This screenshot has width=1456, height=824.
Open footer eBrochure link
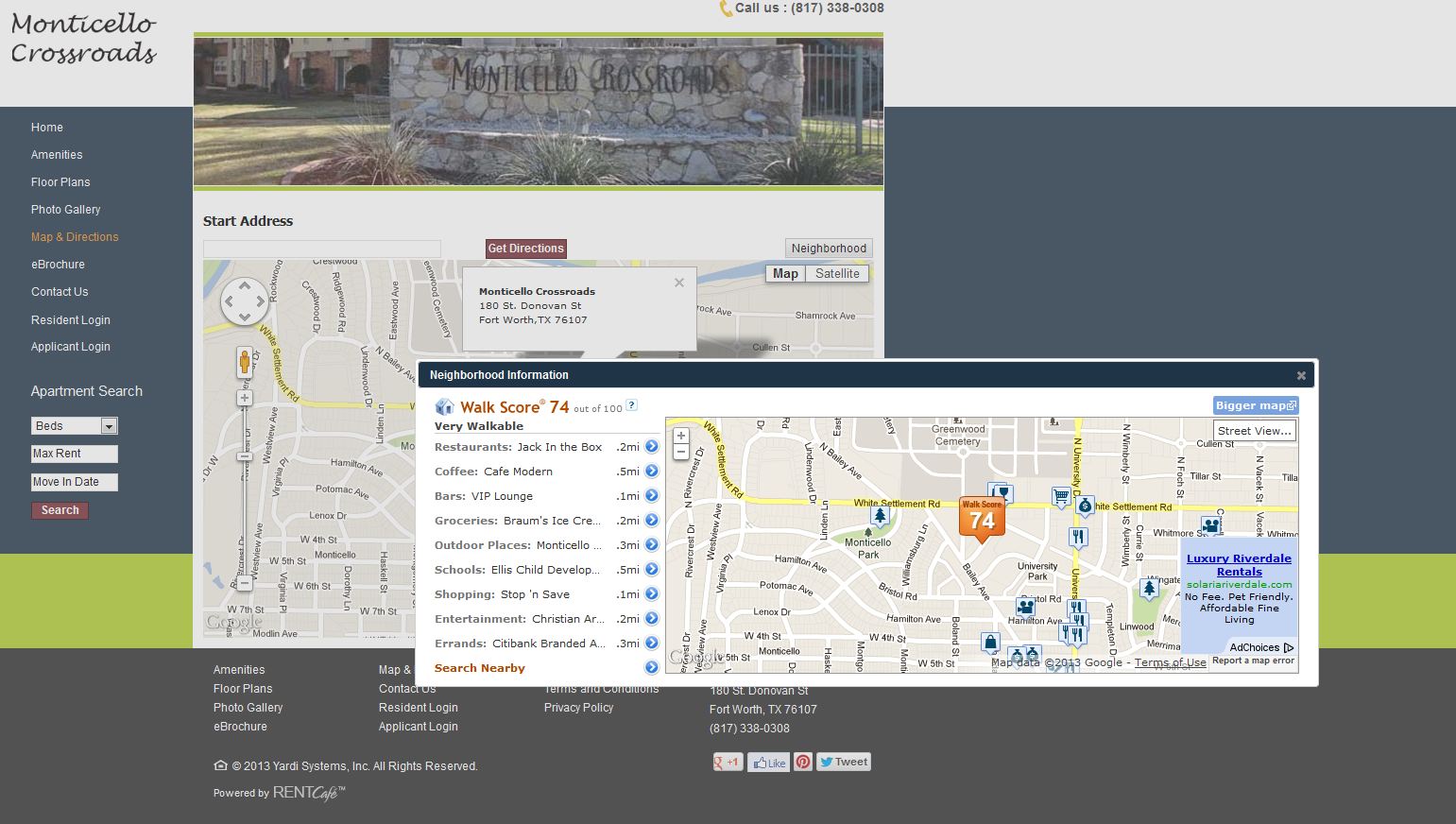pos(240,727)
